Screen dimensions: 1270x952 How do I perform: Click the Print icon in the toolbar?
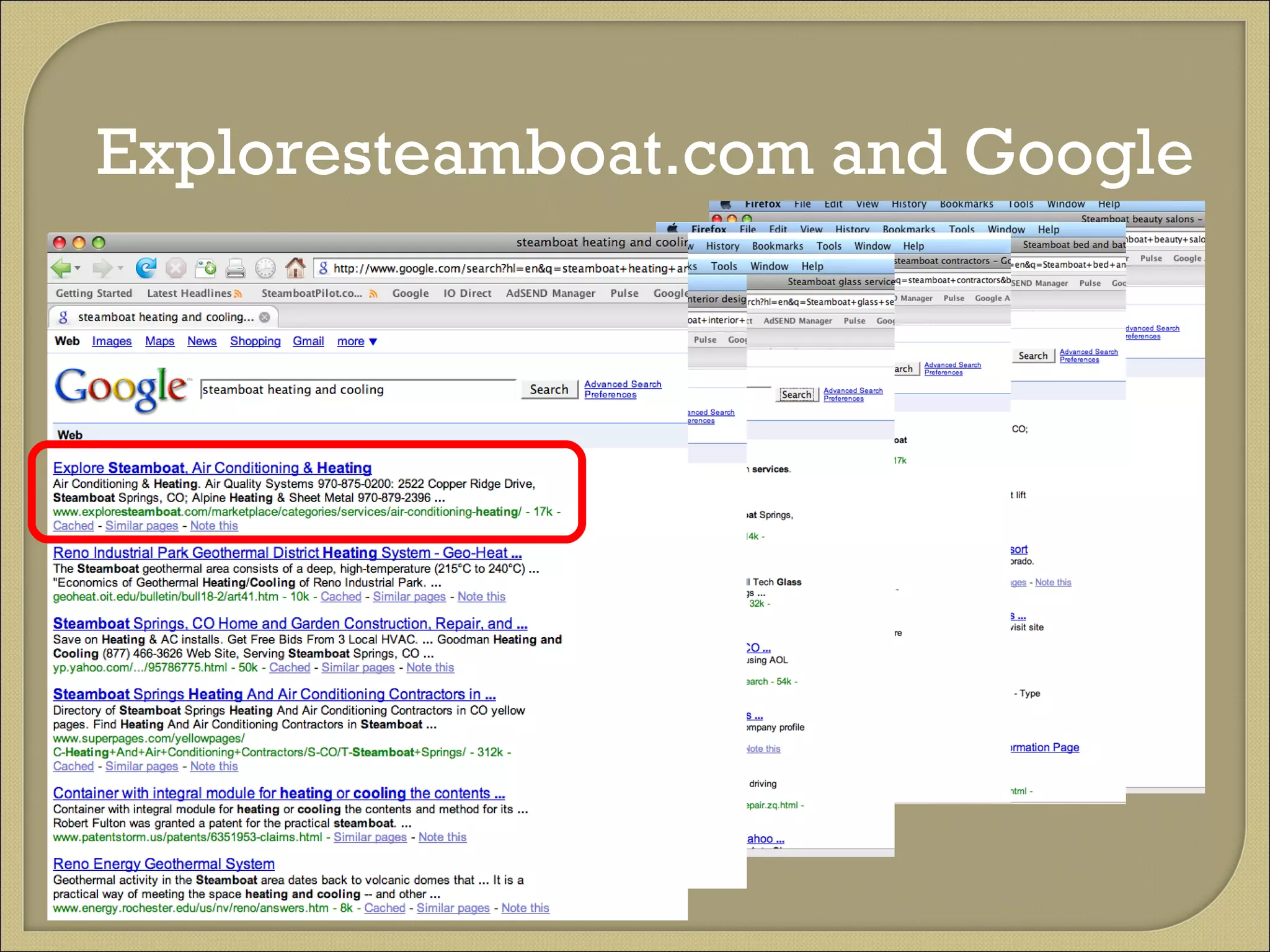[x=235, y=268]
